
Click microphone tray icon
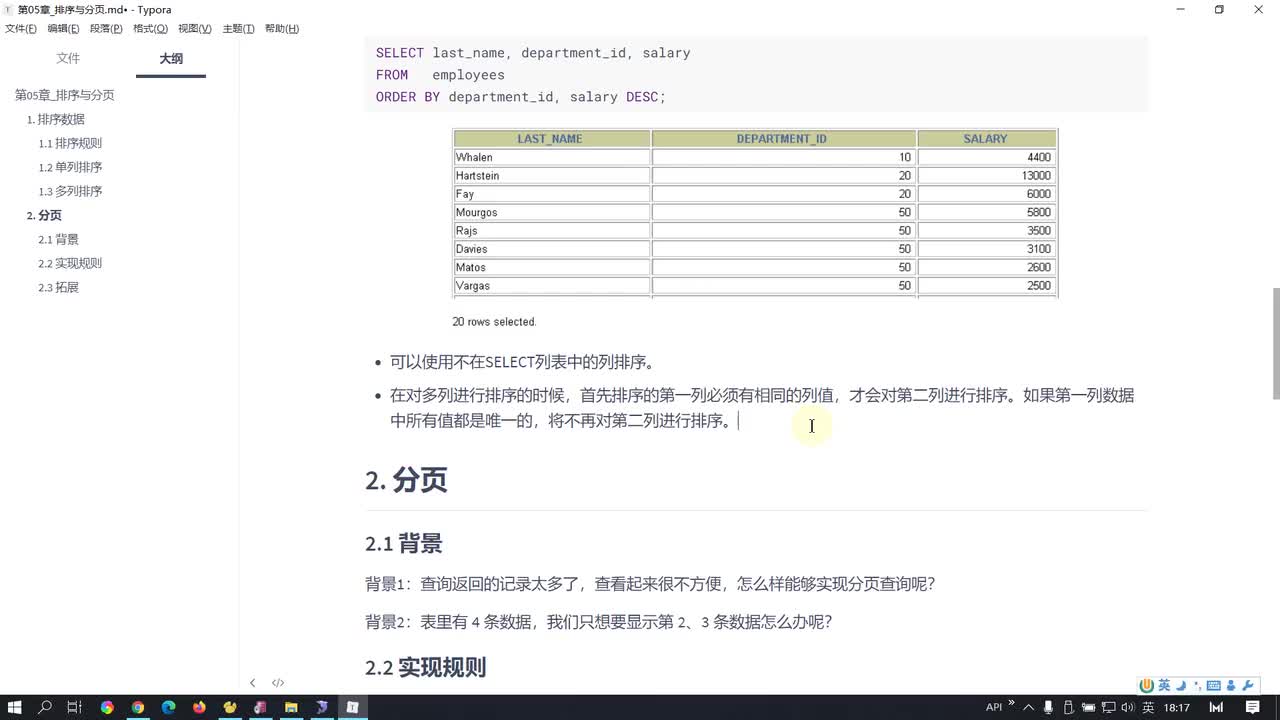coord(1048,707)
